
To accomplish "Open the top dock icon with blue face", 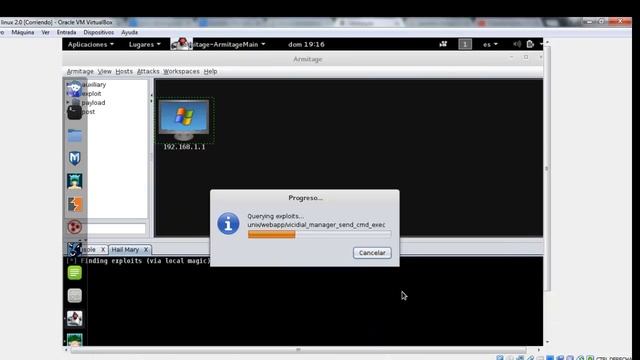I will [74, 89].
